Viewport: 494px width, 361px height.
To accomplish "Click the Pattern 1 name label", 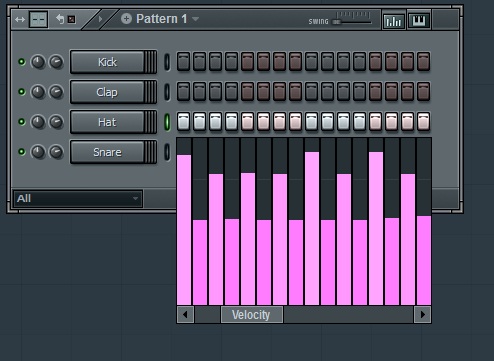I will tap(161, 19).
